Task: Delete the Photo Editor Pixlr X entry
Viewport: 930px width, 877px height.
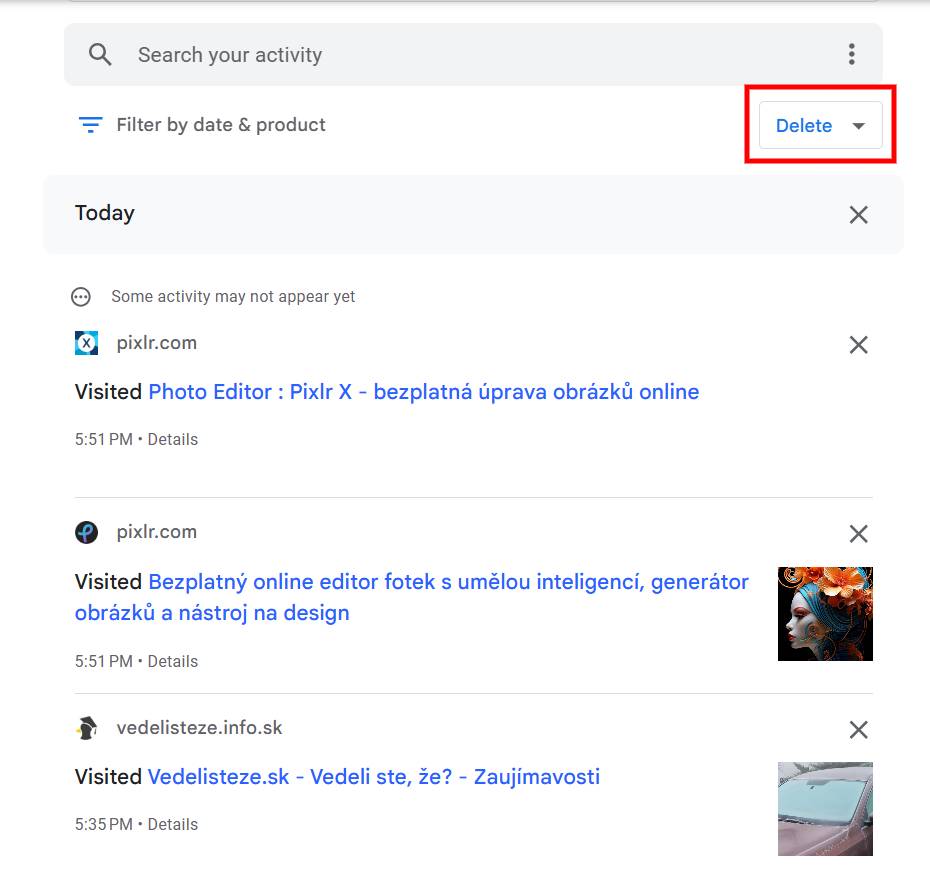Action: click(858, 345)
